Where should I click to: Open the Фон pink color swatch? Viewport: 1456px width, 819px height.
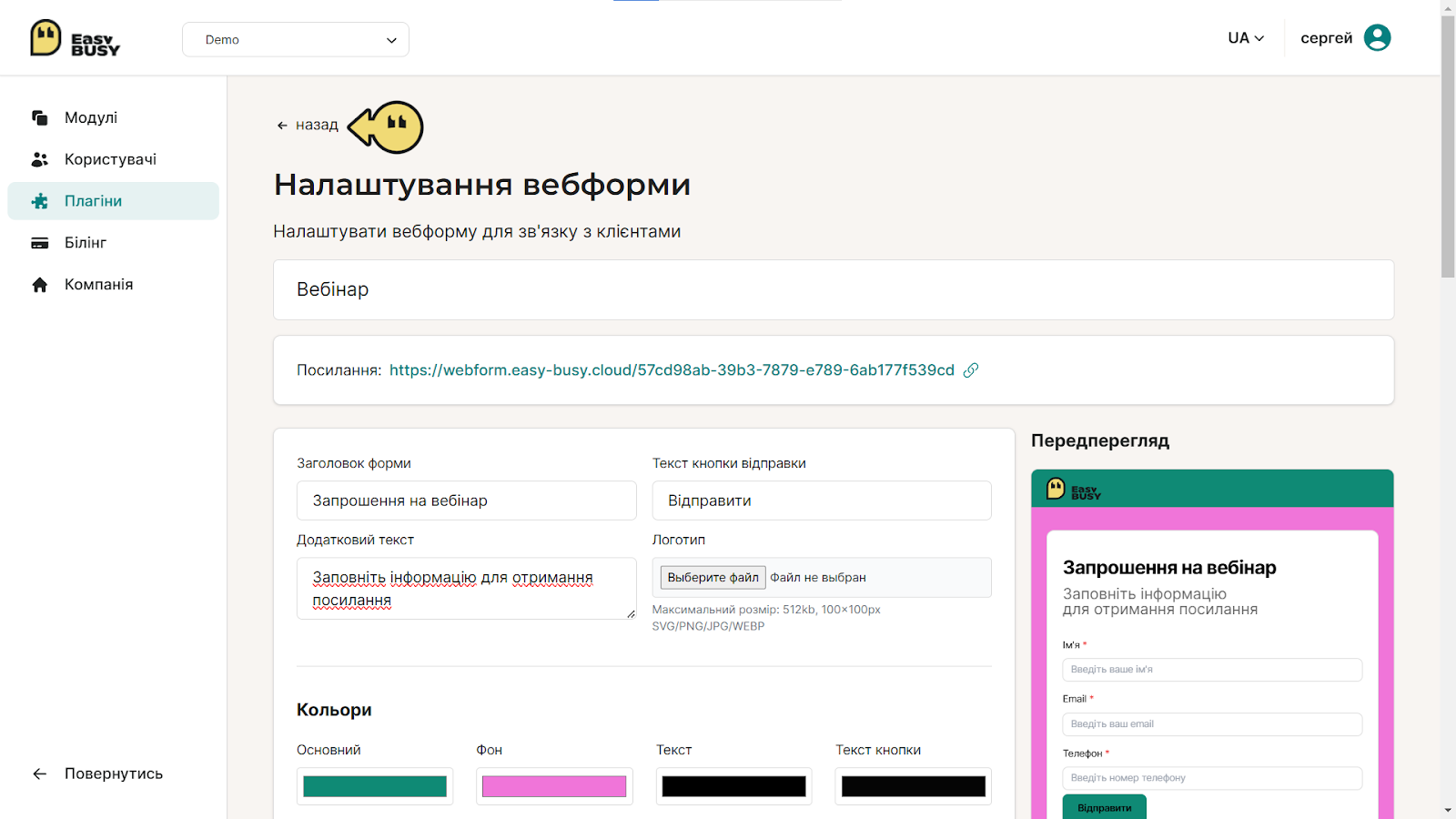554,786
